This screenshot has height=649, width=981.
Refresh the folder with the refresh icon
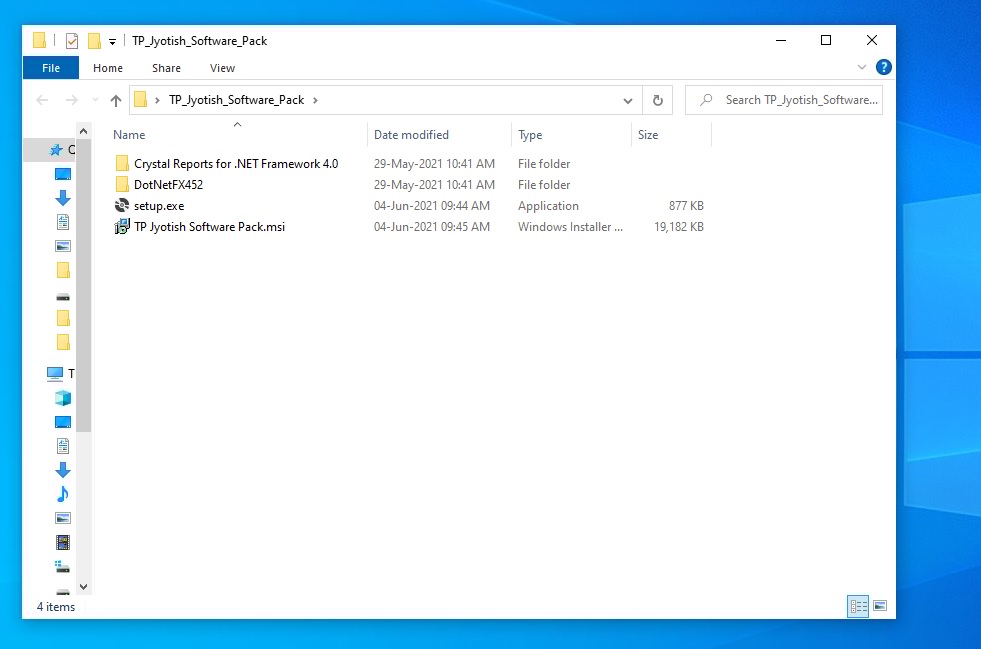tap(657, 100)
